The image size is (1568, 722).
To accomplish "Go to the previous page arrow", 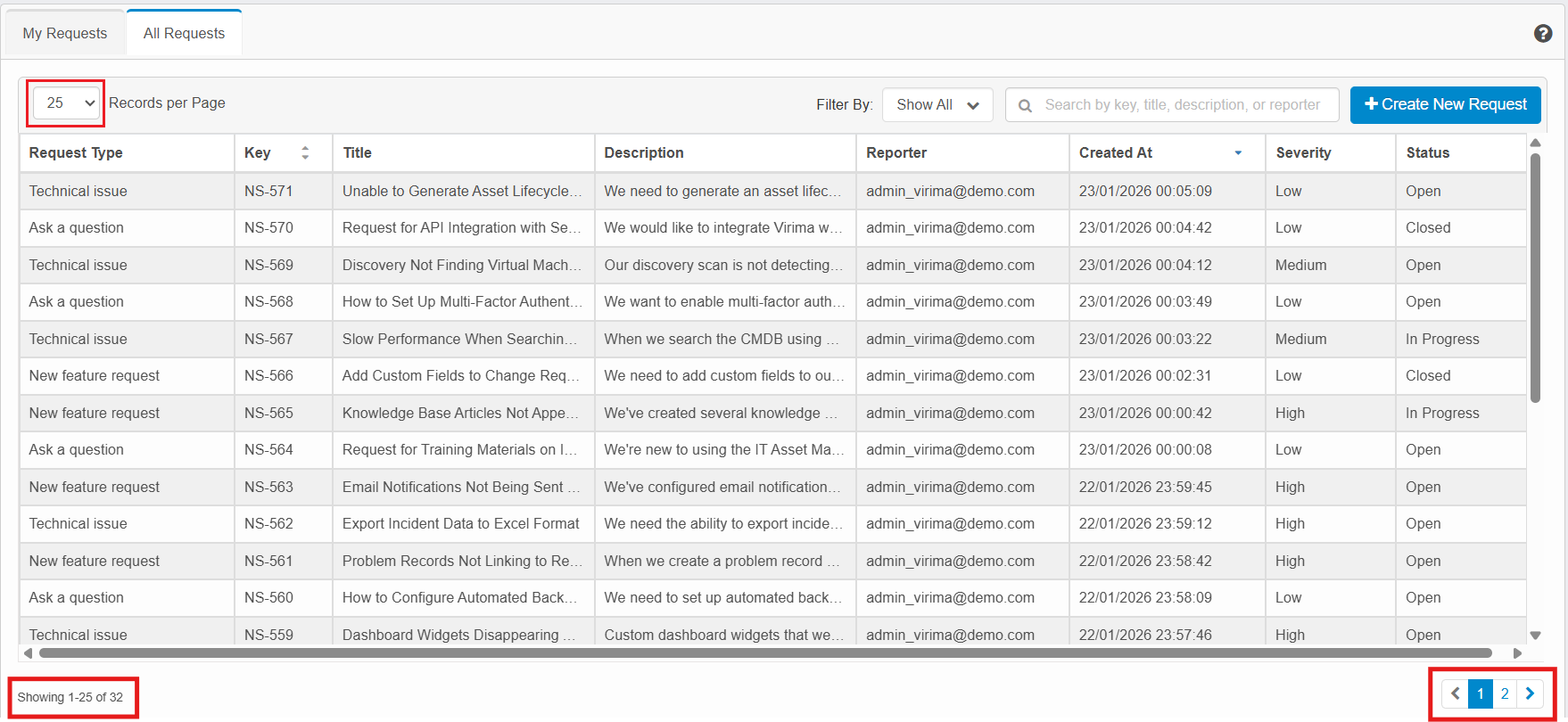I will (x=1456, y=693).
